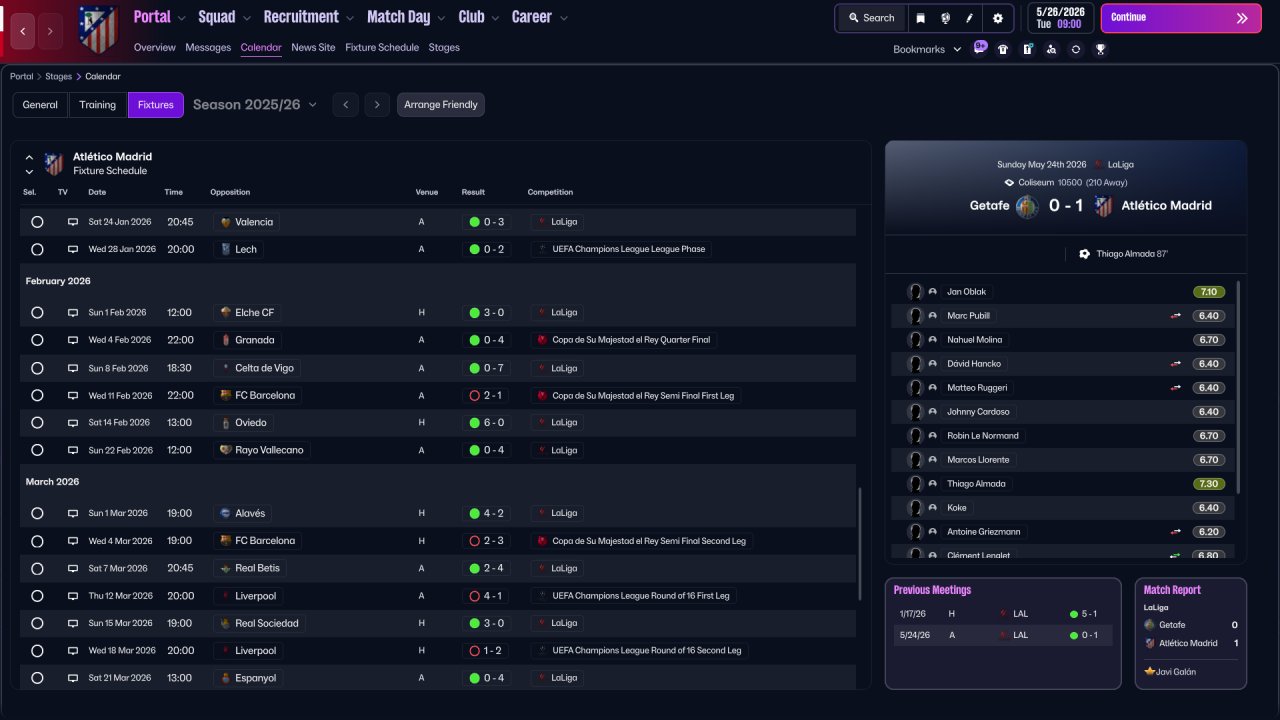Screen dimensions: 1280x720
Task: Click the star icon next to Javi Galán
Action: pos(1150,672)
